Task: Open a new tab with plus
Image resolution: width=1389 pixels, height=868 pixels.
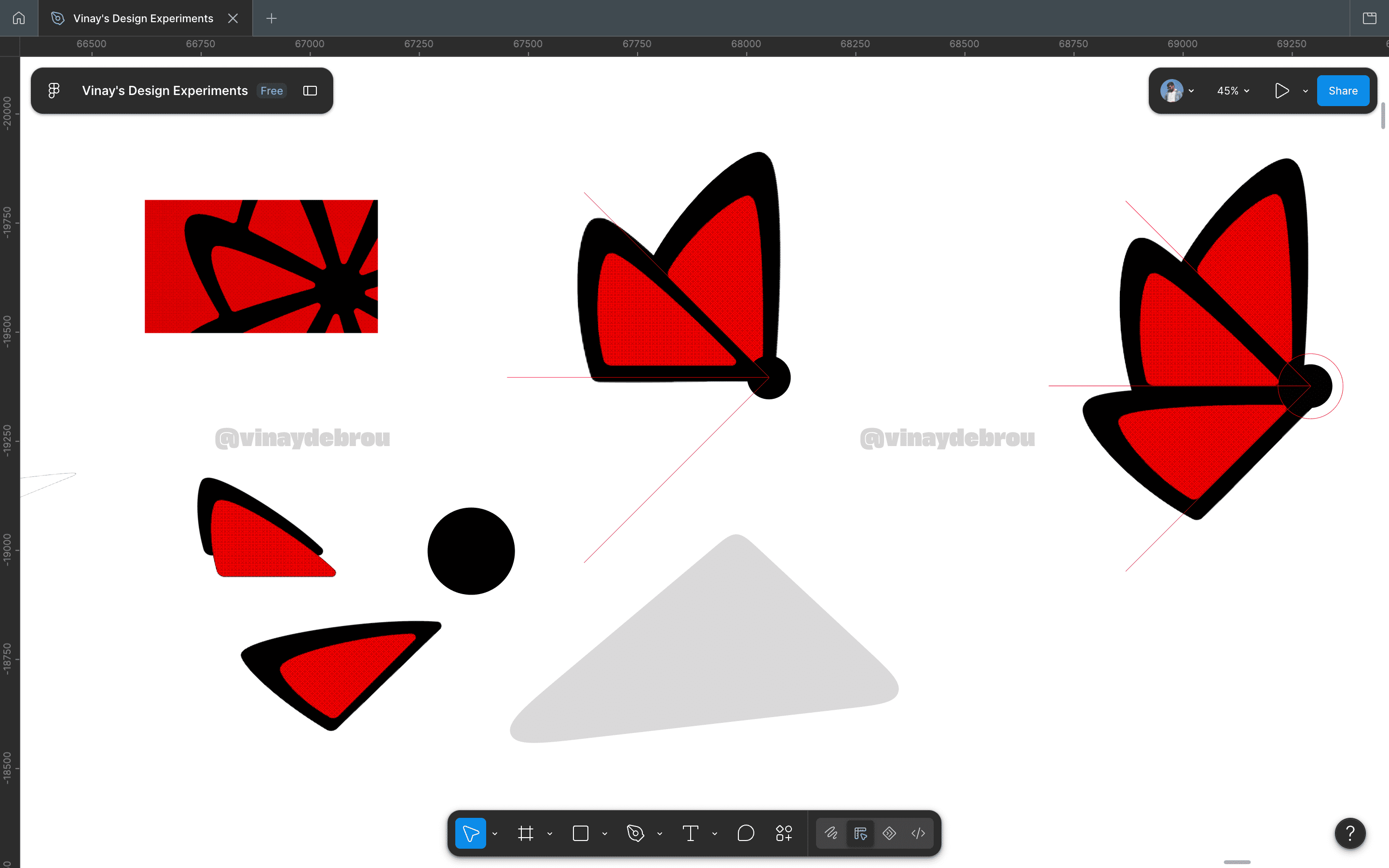Action: click(x=272, y=18)
